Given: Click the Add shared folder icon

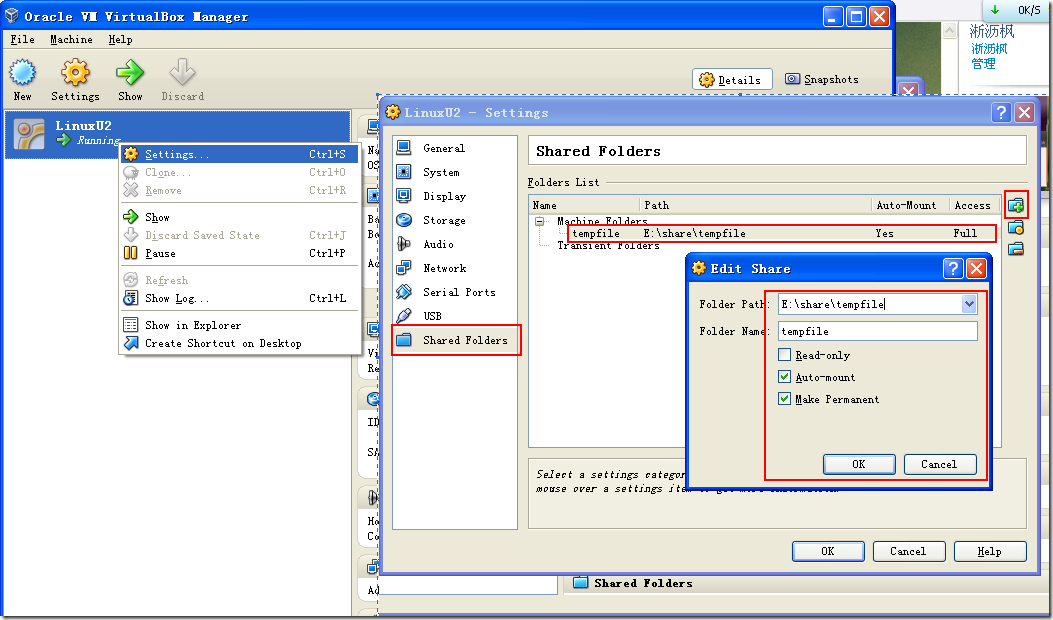Looking at the screenshot, I should [x=1016, y=205].
